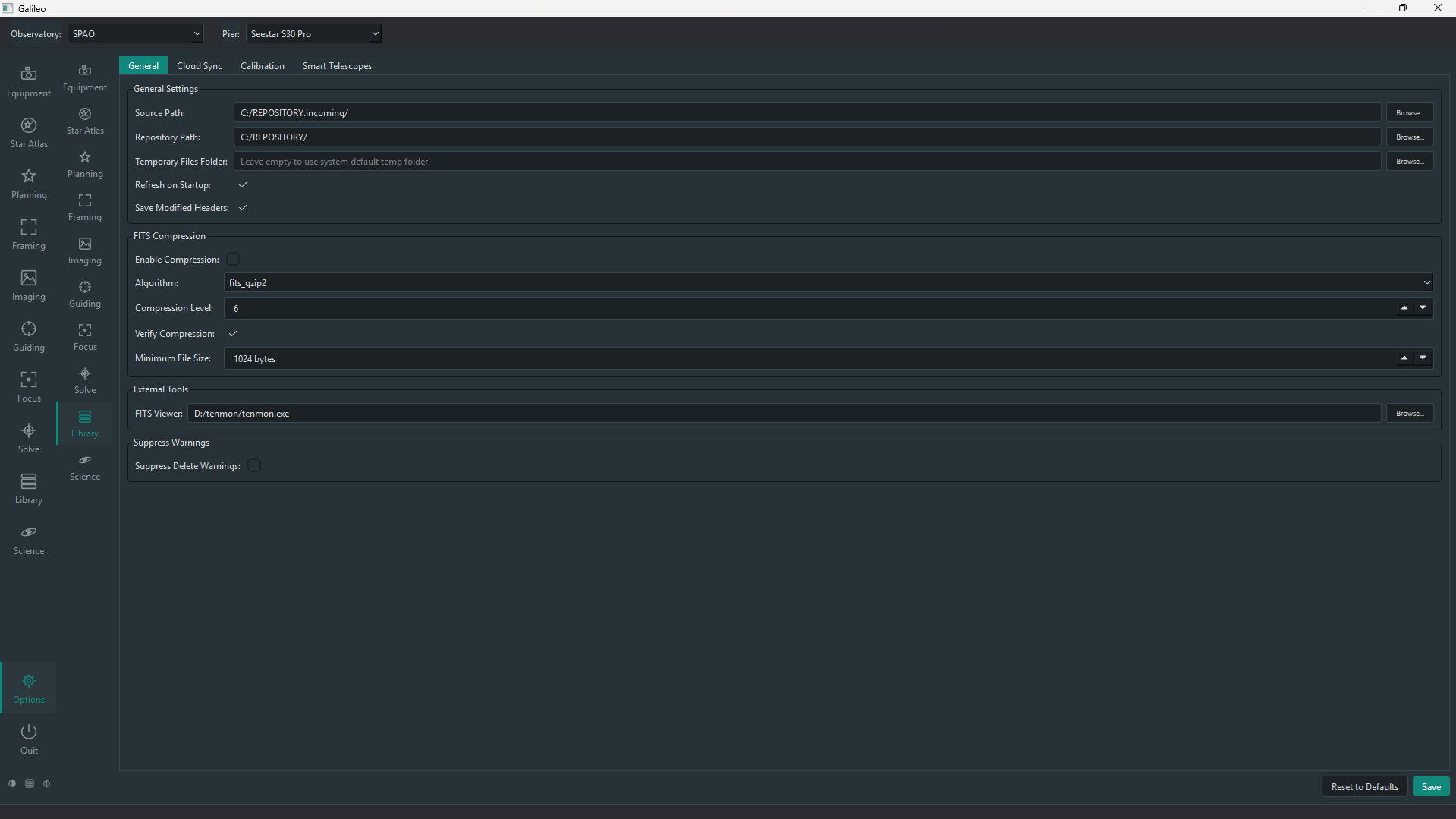This screenshot has width=1456, height=819.
Task: Click the info circle icon at the bottom left
Action: tap(46, 783)
